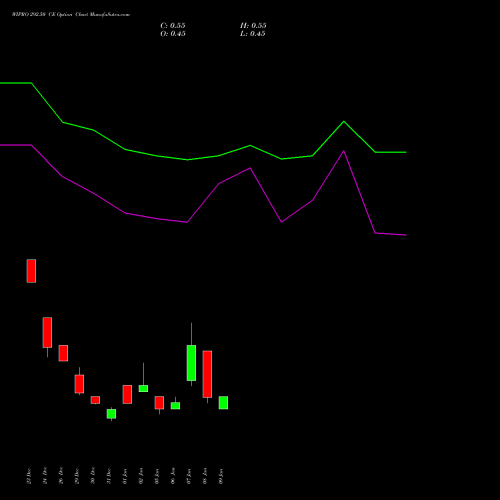Click the 30 Dec date axis label
Image resolution: width=500 pixels, height=500 pixels.
[x=93, y=476]
